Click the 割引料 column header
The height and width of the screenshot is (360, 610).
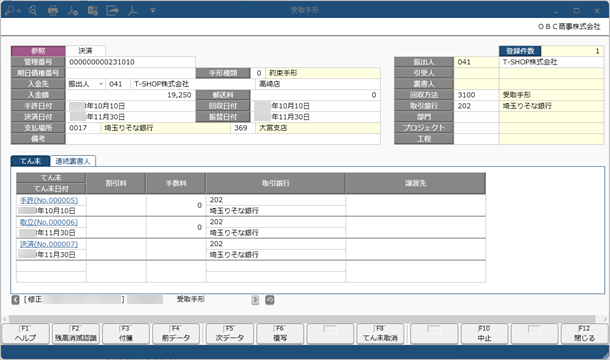pos(116,183)
